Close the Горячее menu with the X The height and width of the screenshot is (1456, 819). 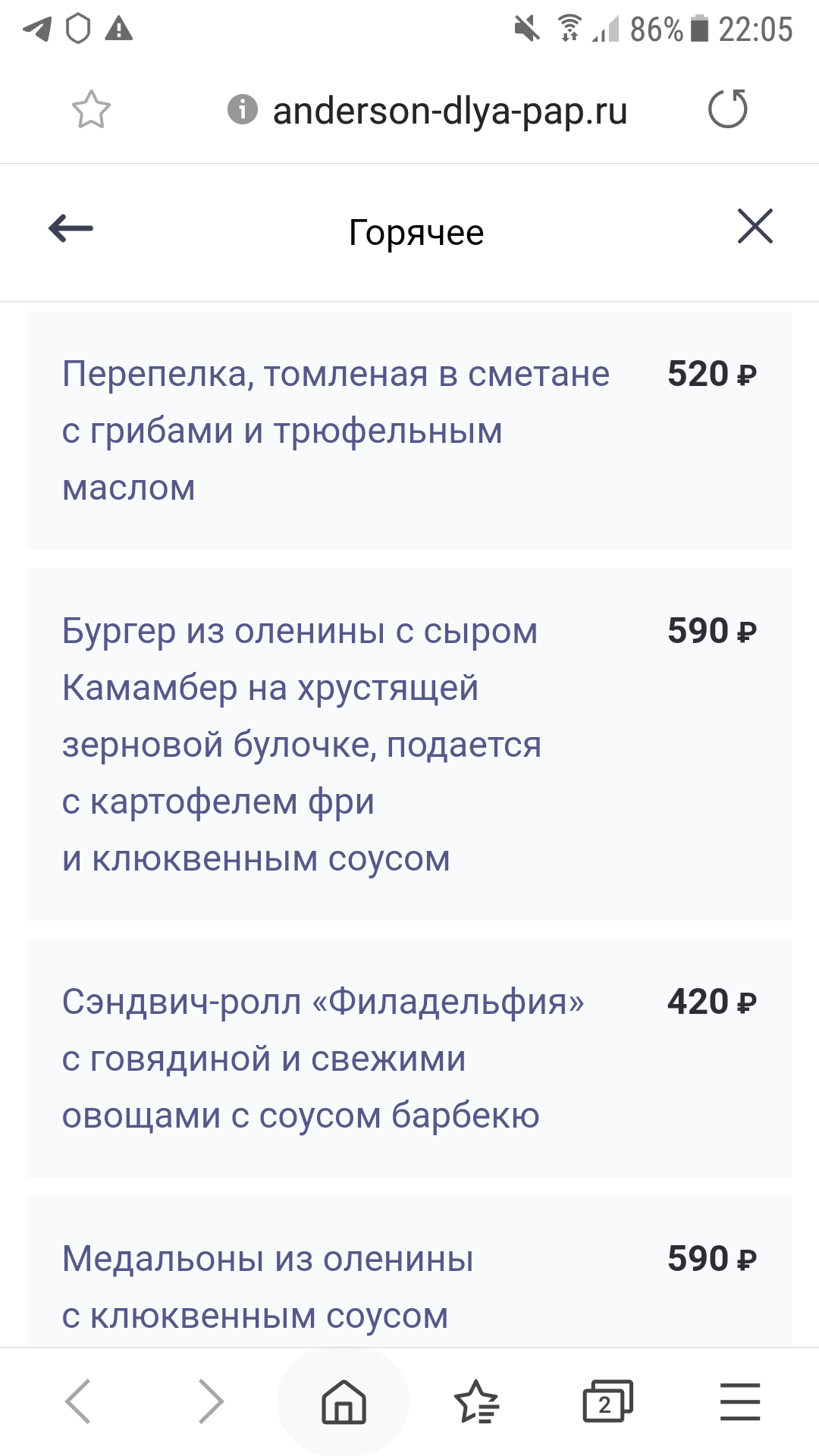click(755, 227)
